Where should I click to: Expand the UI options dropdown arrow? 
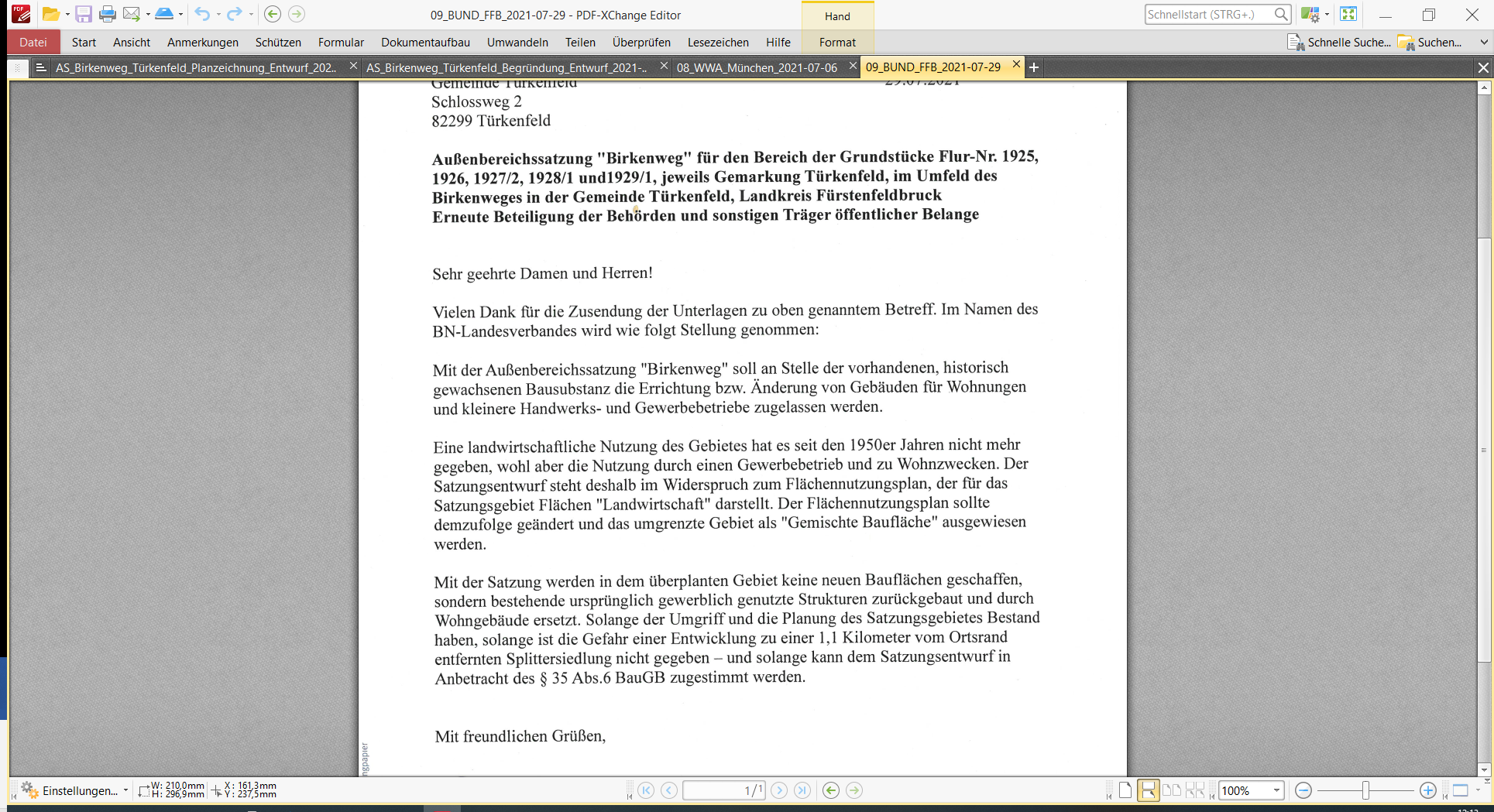1327,14
